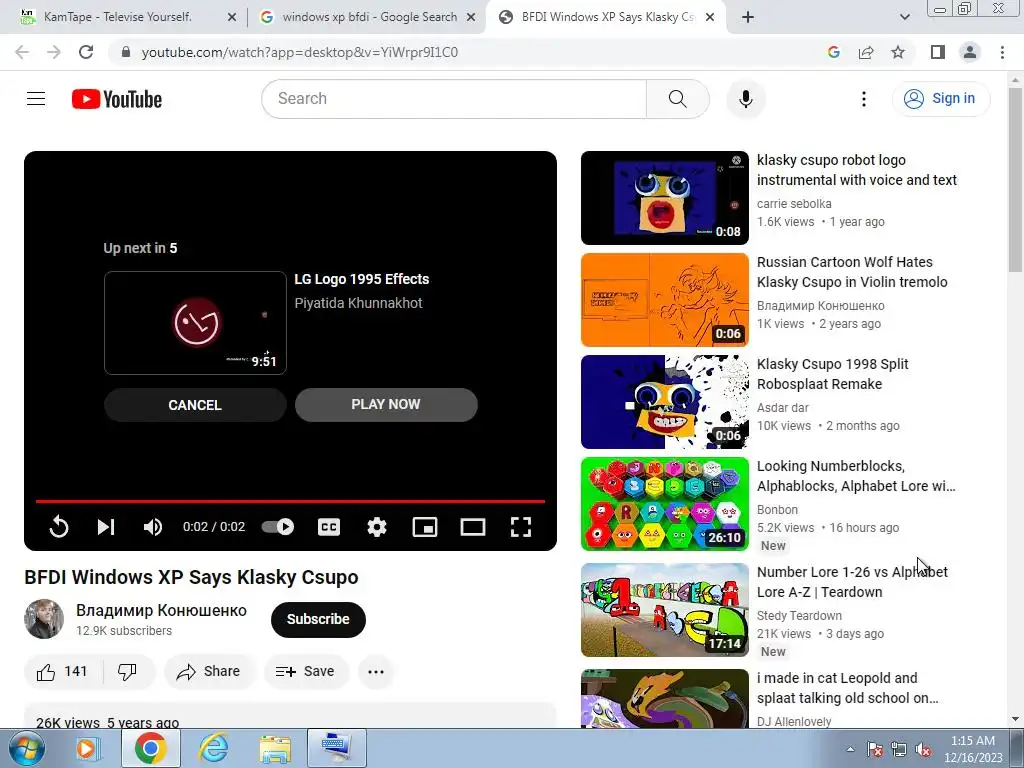Cancel the up next autoplay
The height and width of the screenshot is (768, 1024).
coord(195,405)
